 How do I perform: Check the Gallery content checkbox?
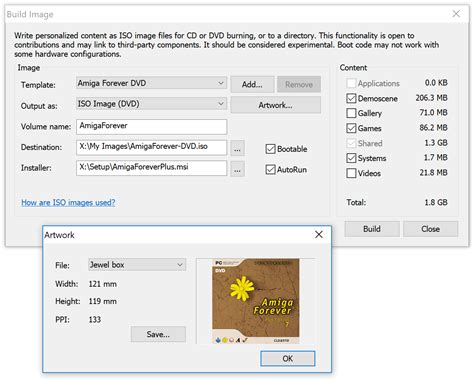pyautogui.click(x=351, y=113)
